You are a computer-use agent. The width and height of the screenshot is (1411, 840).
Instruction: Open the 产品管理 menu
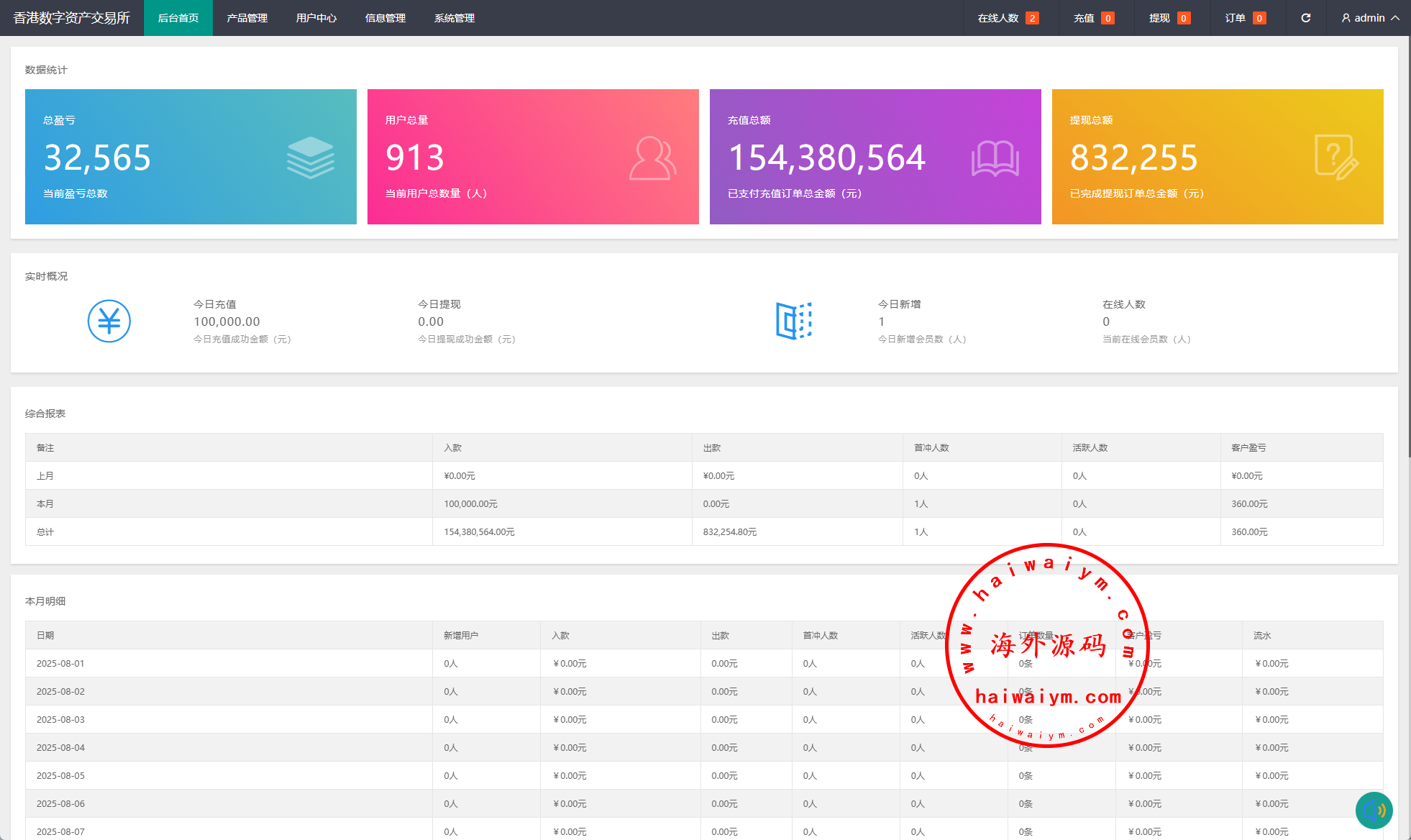point(247,18)
